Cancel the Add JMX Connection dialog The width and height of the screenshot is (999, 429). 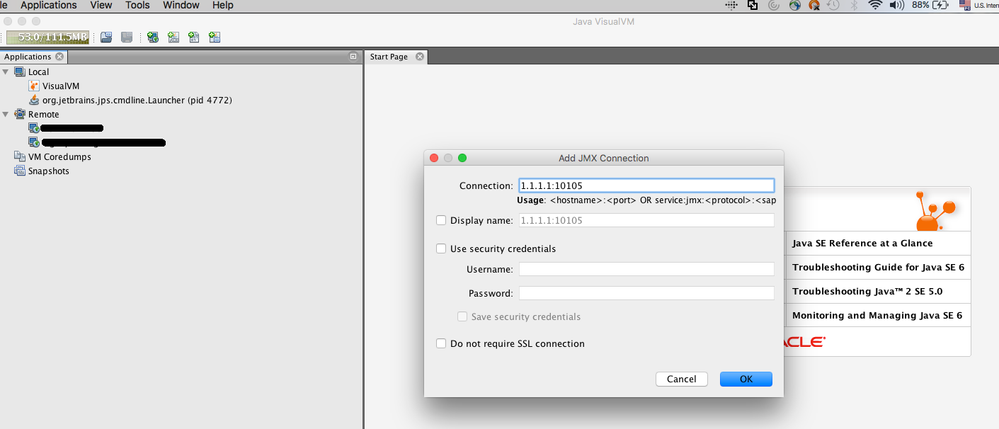681,379
